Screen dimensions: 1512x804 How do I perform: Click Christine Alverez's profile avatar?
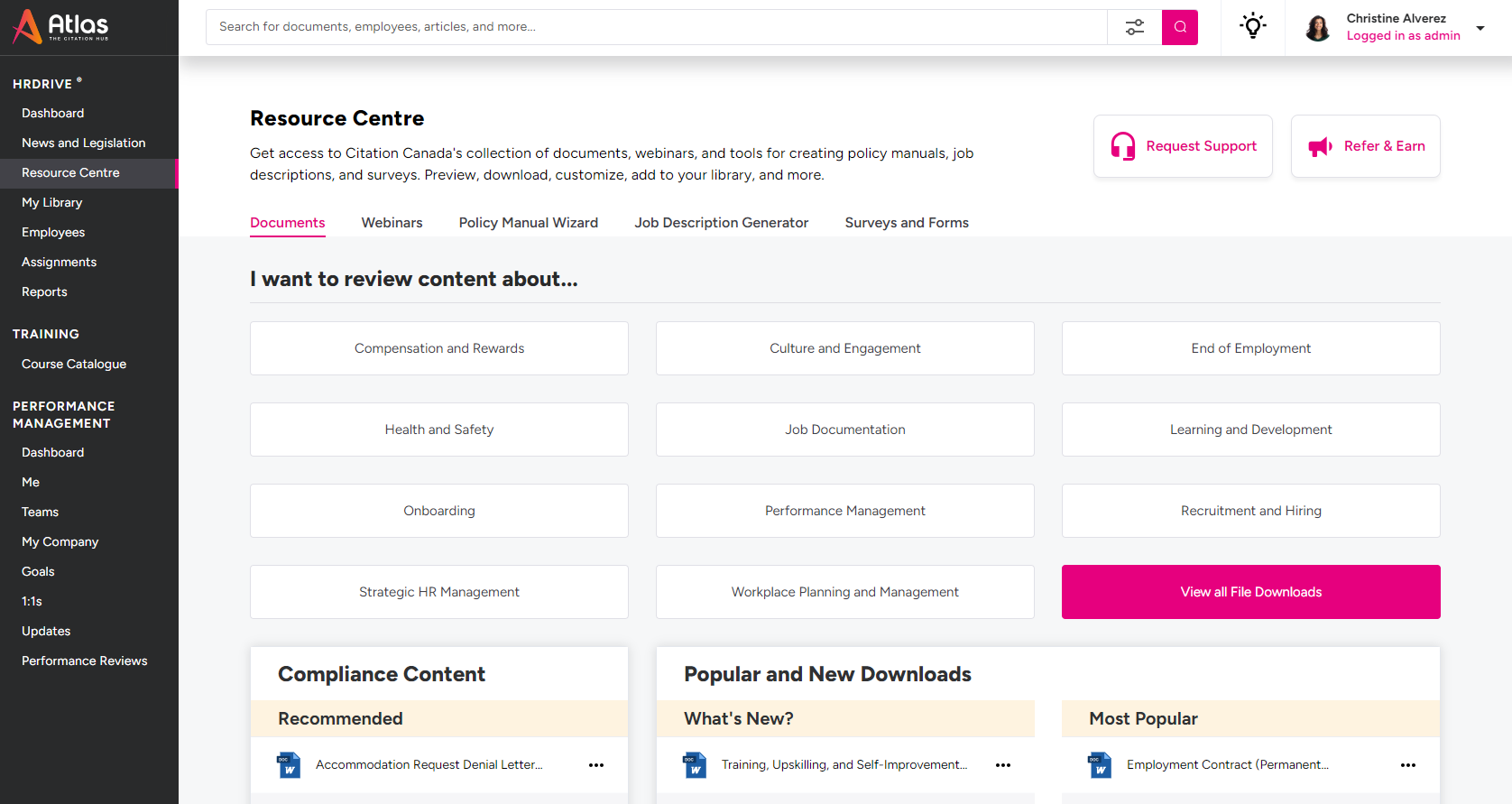tap(1317, 28)
